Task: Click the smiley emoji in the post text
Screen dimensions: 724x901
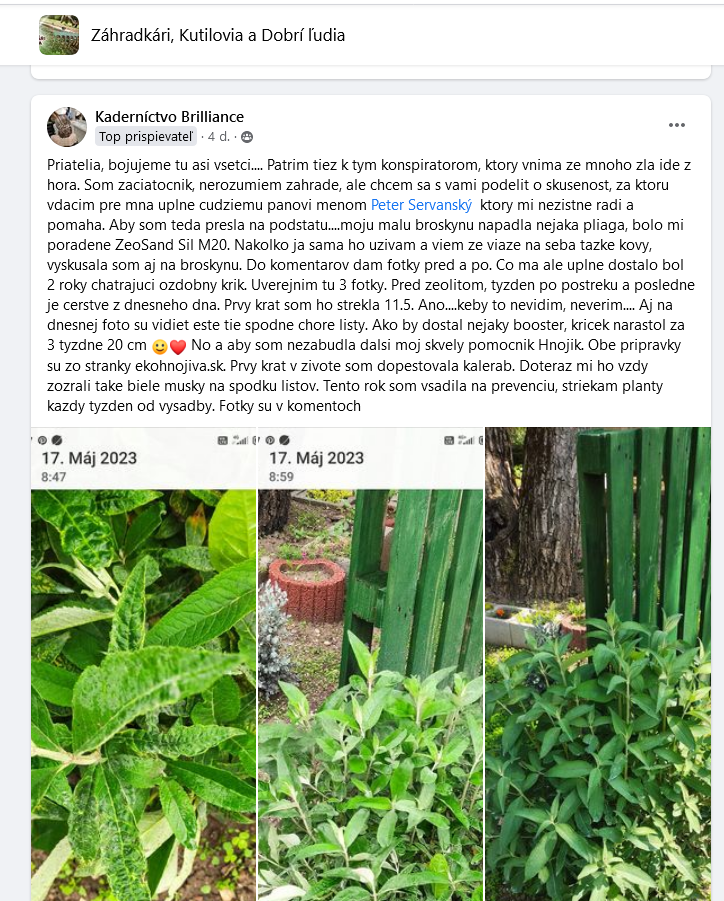Action: 160,346
